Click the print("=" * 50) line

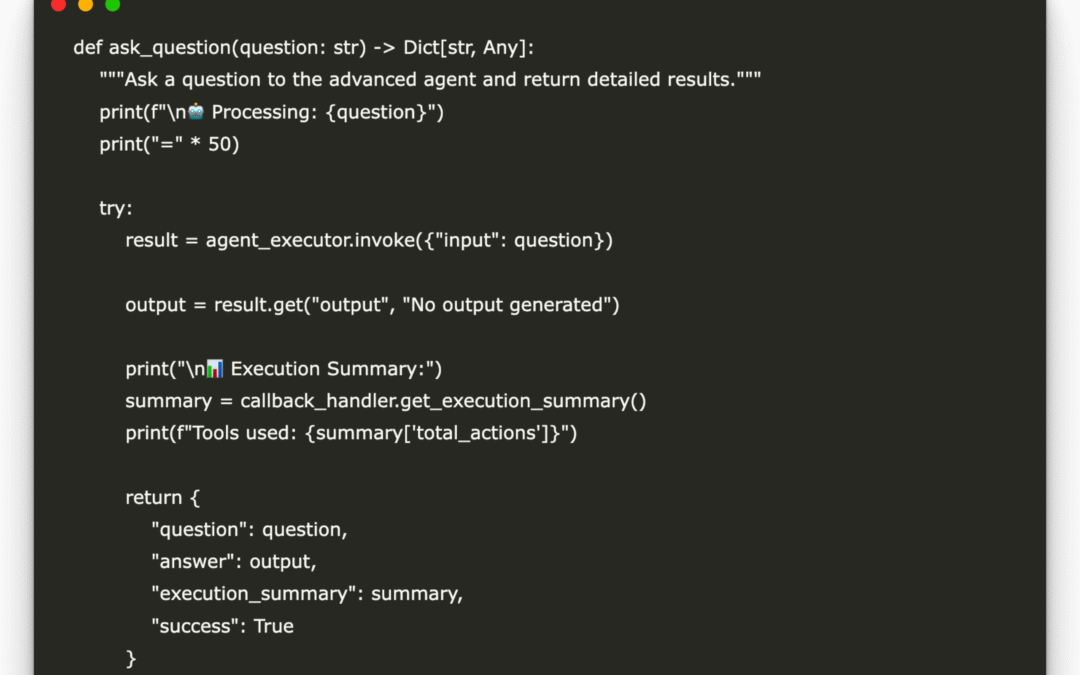click(169, 144)
